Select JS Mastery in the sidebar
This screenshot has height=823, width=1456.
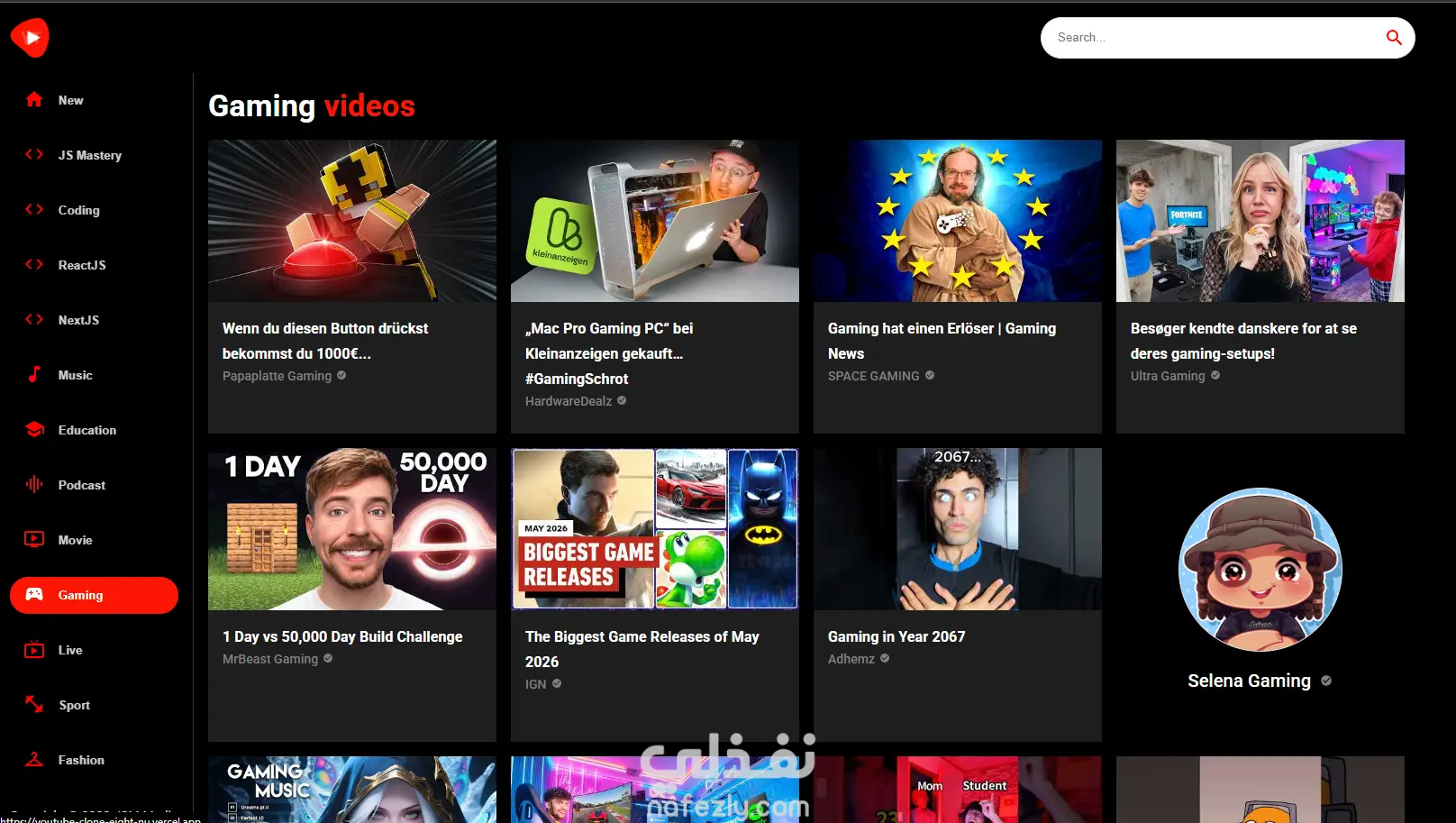pos(94,155)
